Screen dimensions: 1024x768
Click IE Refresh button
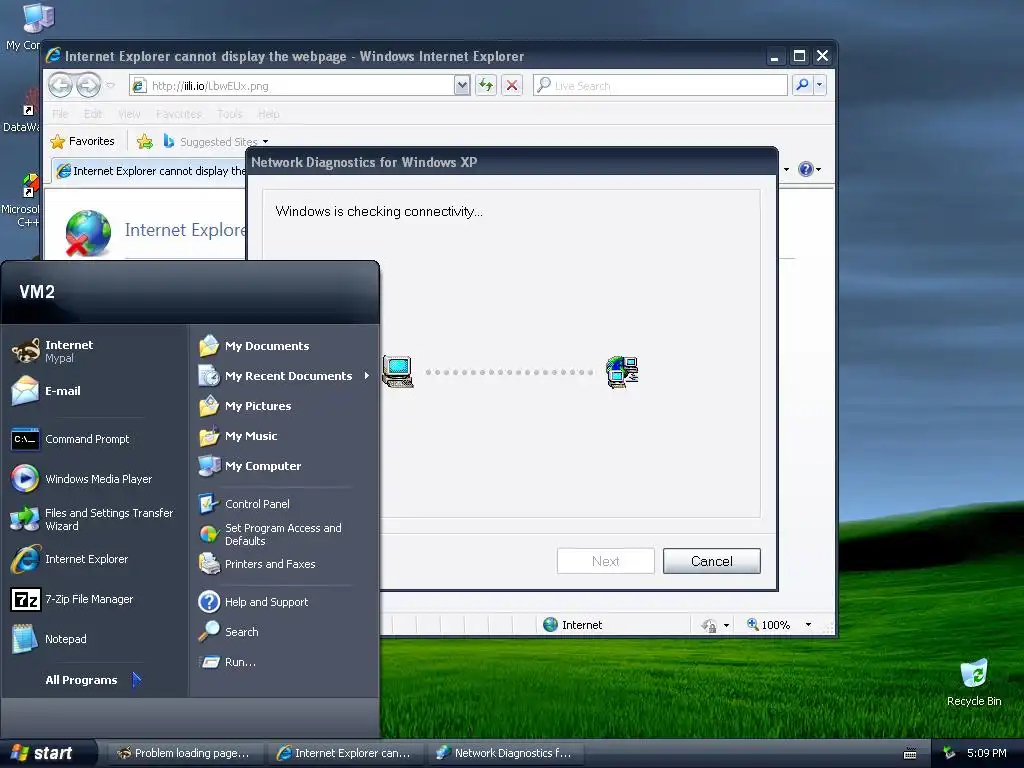click(x=486, y=86)
